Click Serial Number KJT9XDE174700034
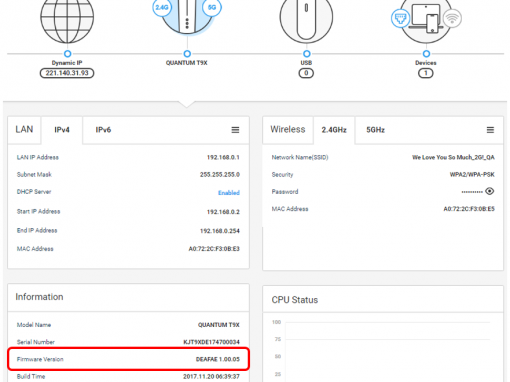510x382 pixels. tap(211, 342)
